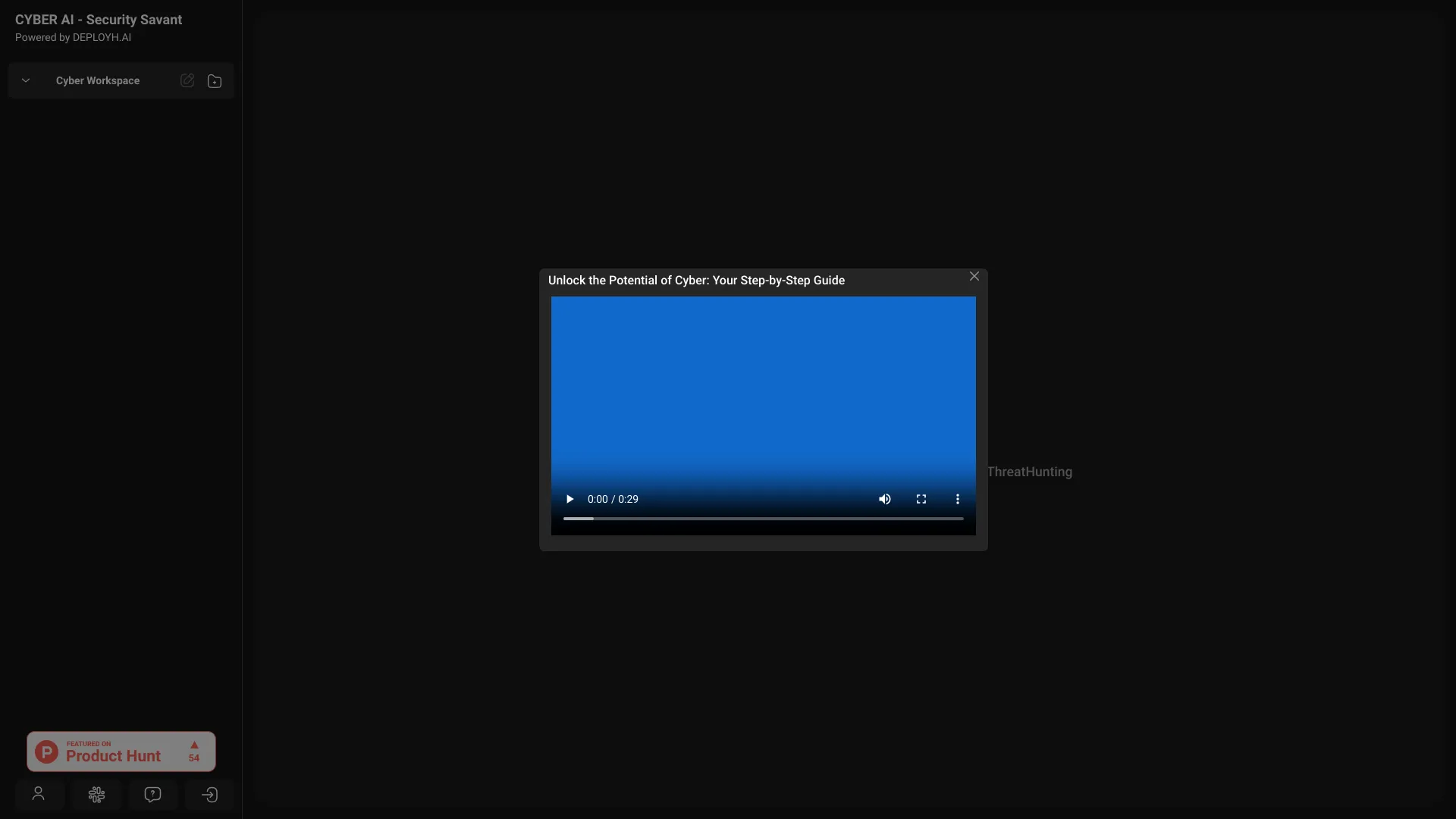
Task: Select the Cyber Workspace item
Action: pyautogui.click(x=98, y=80)
